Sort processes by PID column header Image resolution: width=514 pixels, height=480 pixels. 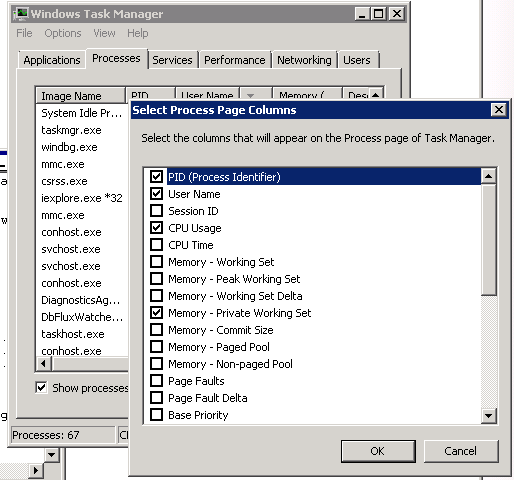tap(150, 94)
